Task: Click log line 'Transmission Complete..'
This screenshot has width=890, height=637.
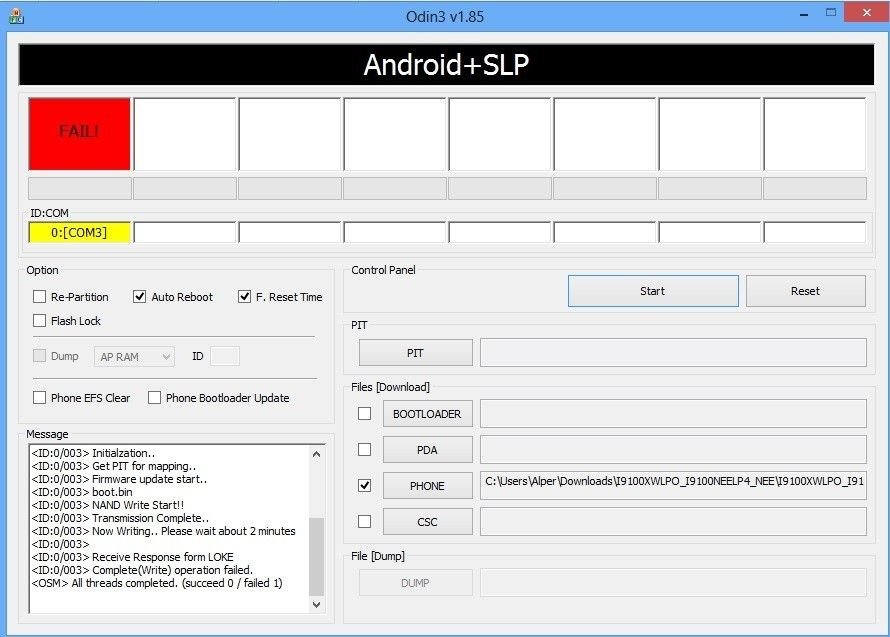Action: pos(120,518)
